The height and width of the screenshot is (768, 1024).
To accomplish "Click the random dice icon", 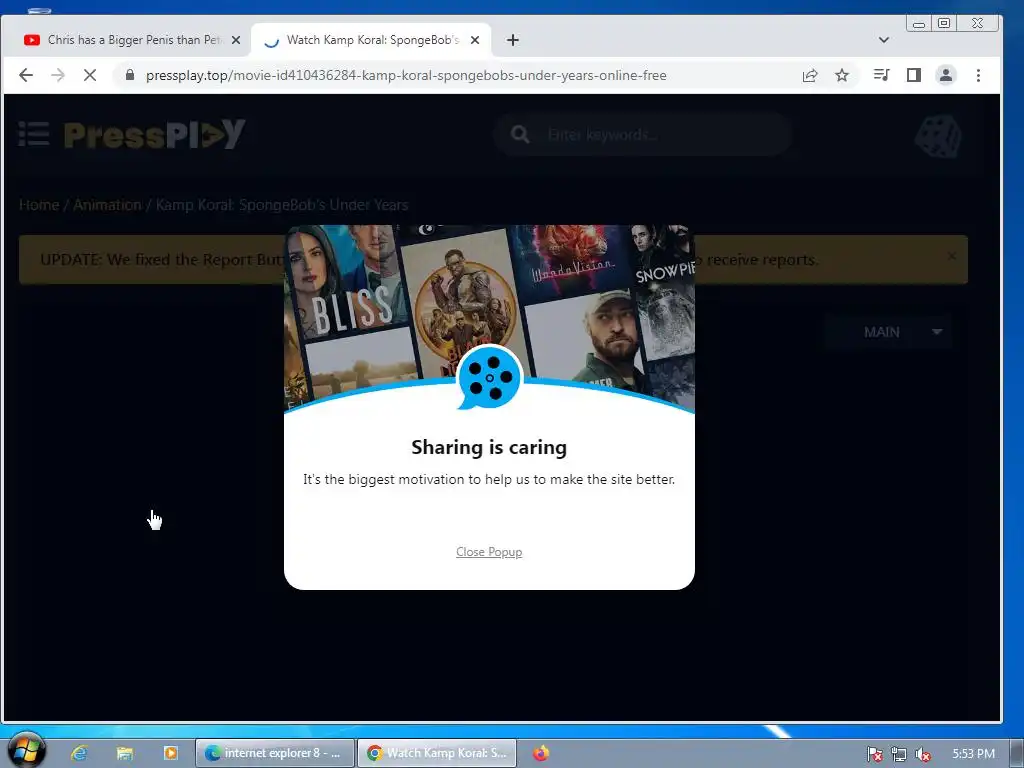I will click(x=938, y=136).
